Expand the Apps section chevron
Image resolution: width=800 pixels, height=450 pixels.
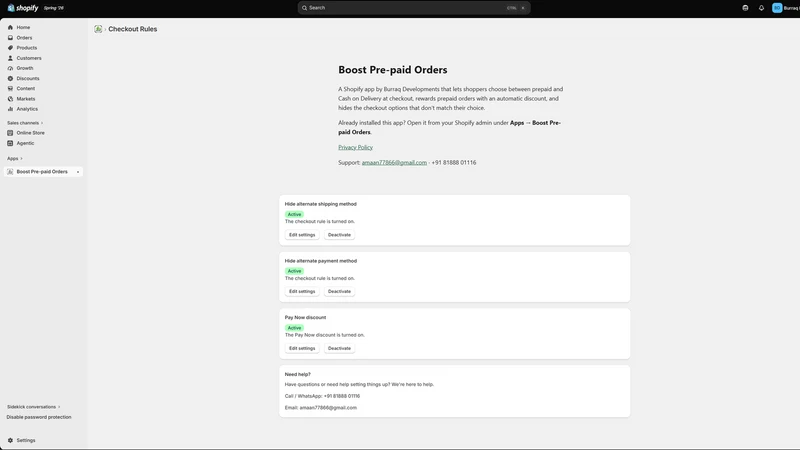21,159
